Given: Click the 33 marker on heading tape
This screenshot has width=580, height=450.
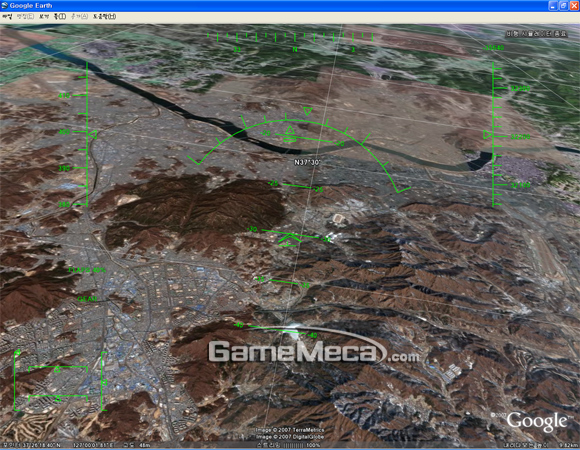Looking at the screenshot, I should pyautogui.click(x=237, y=49).
